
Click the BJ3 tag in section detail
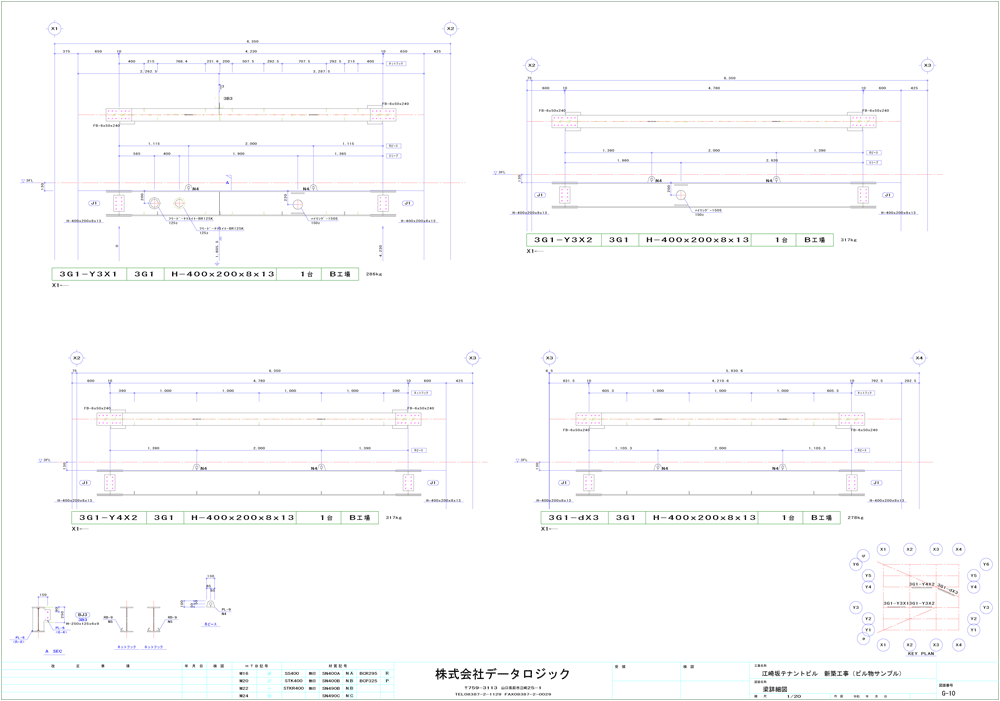click(82, 615)
